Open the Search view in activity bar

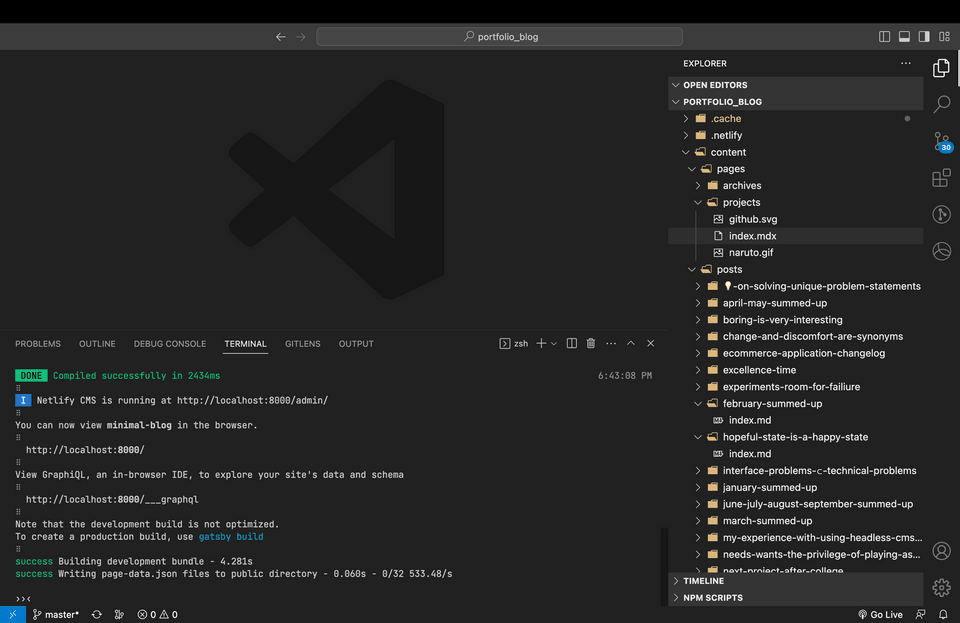[x=942, y=104]
